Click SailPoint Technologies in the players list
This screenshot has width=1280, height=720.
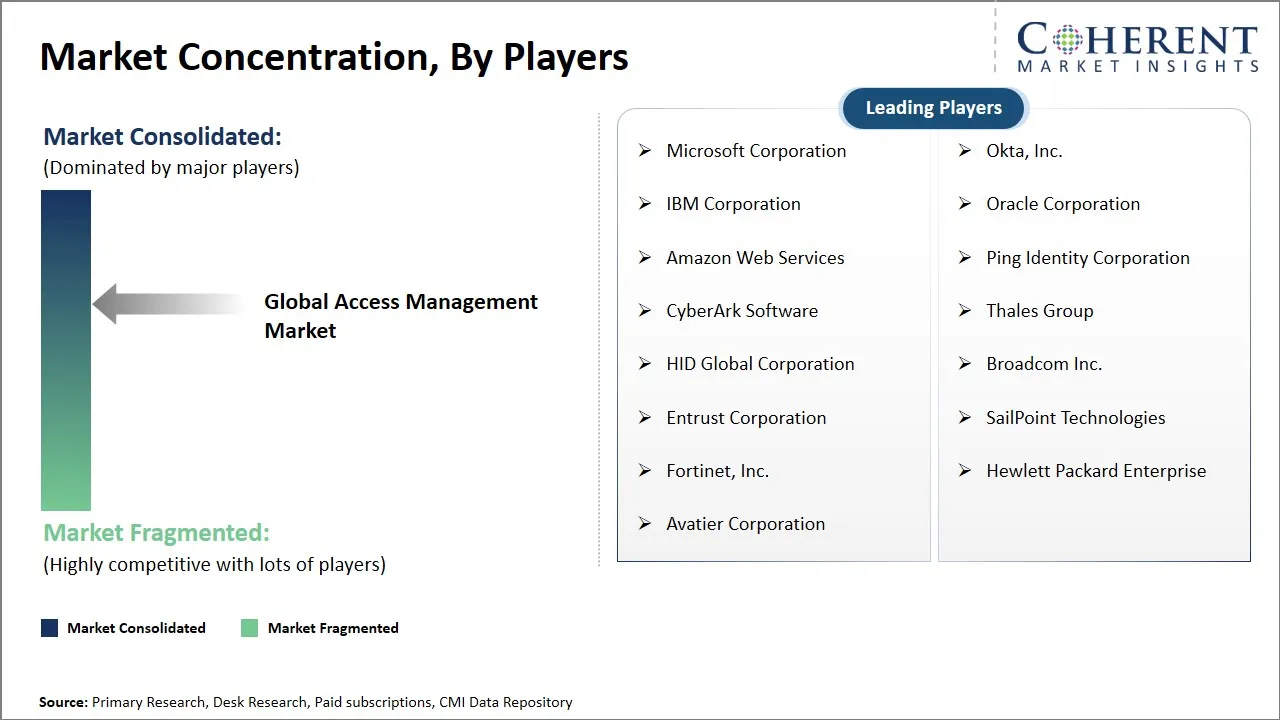[x=1075, y=417]
